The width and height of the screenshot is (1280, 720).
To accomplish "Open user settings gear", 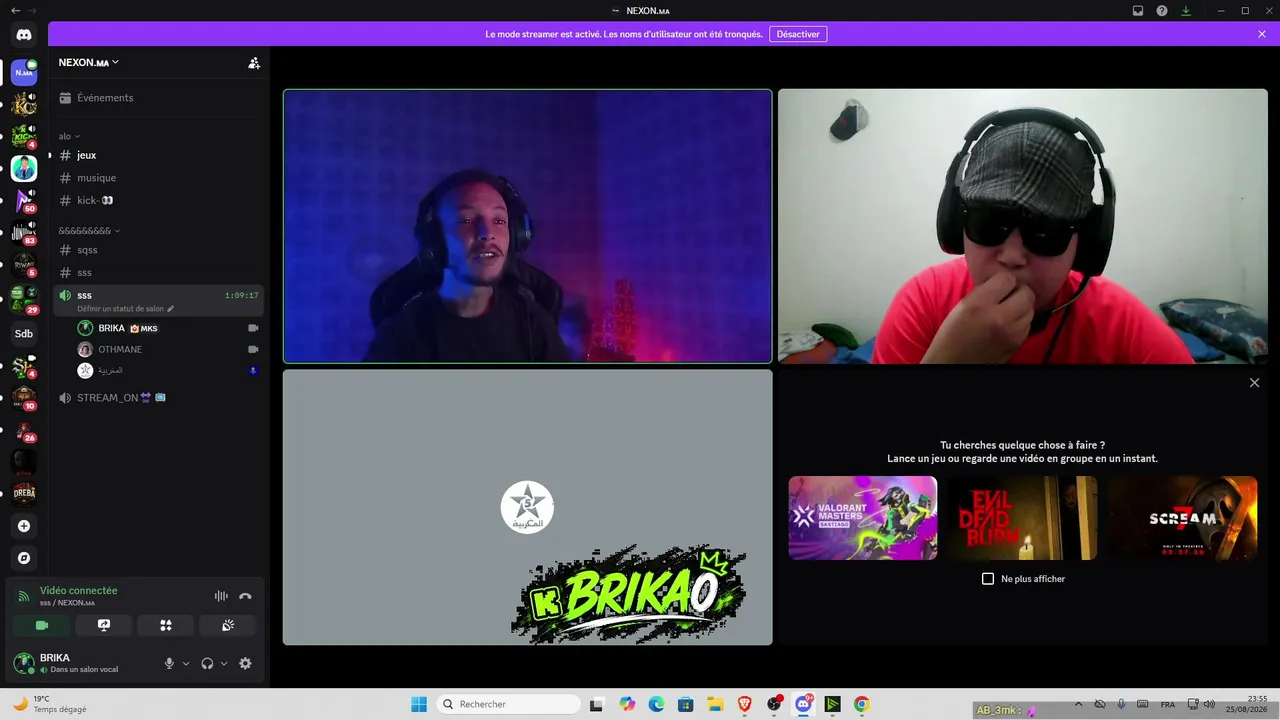I will [245, 664].
